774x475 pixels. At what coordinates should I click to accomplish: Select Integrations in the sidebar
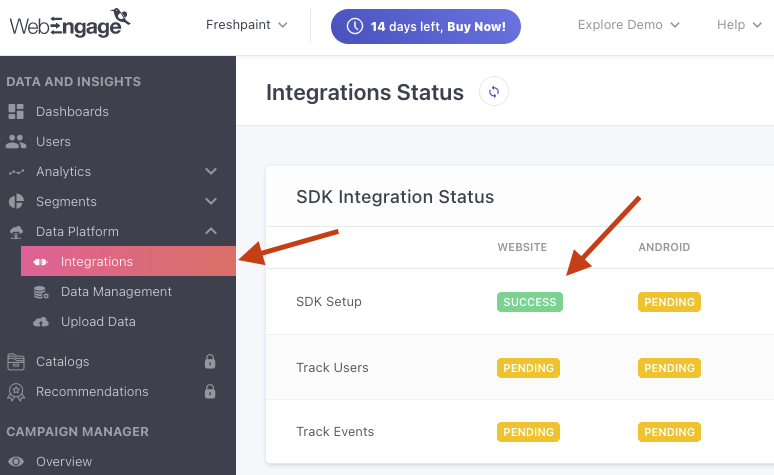pos(97,262)
